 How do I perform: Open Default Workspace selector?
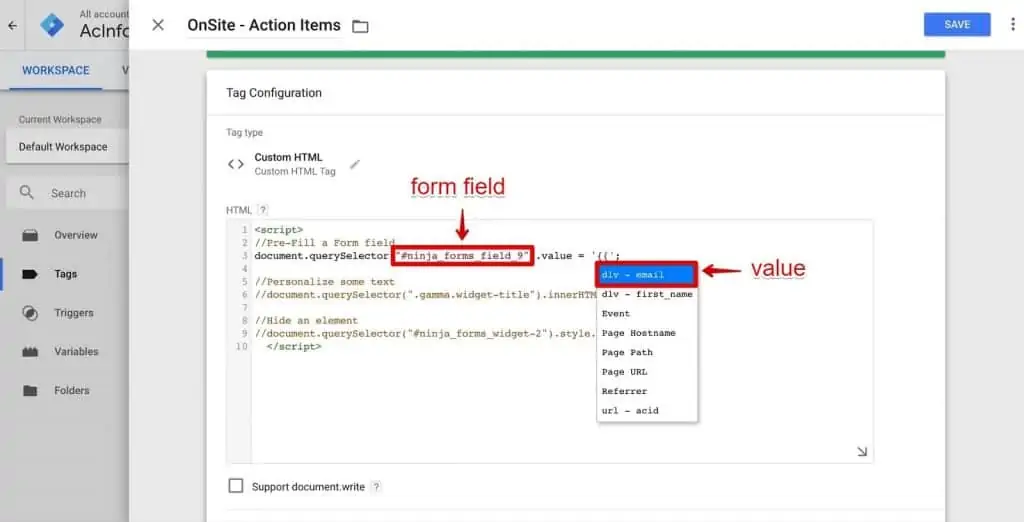(67, 147)
